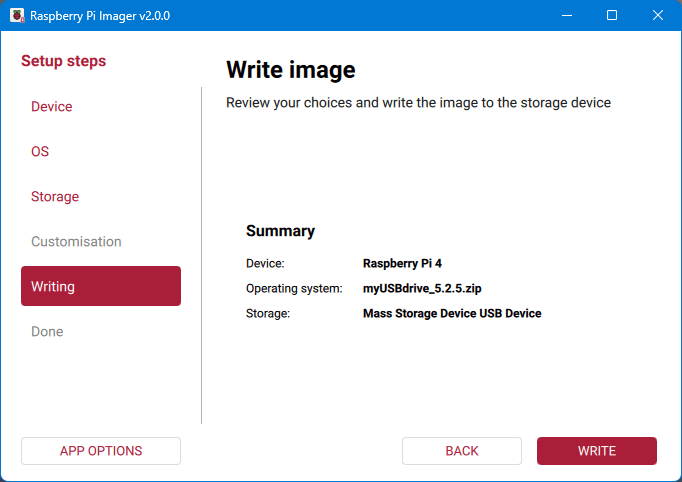
Task: Click the Raspberry Pi logo in title bar
Action: coord(16,16)
